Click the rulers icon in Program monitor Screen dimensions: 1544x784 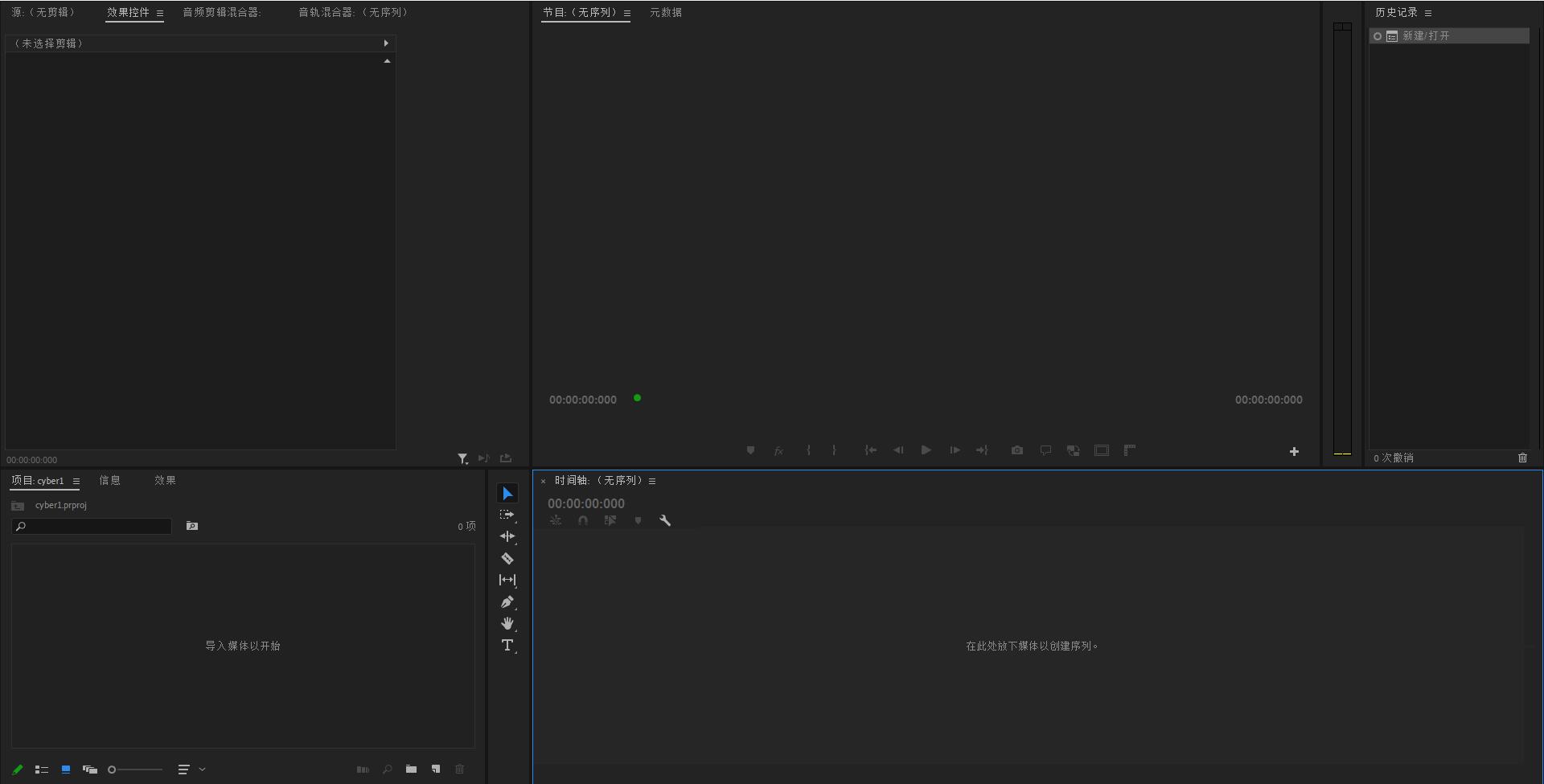(1130, 450)
